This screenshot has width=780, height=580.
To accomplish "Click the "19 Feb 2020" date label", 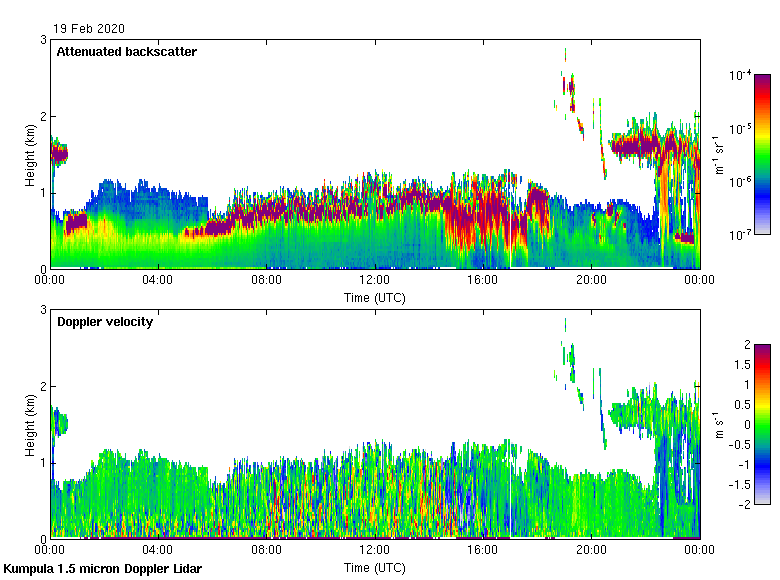I will (90, 29).
